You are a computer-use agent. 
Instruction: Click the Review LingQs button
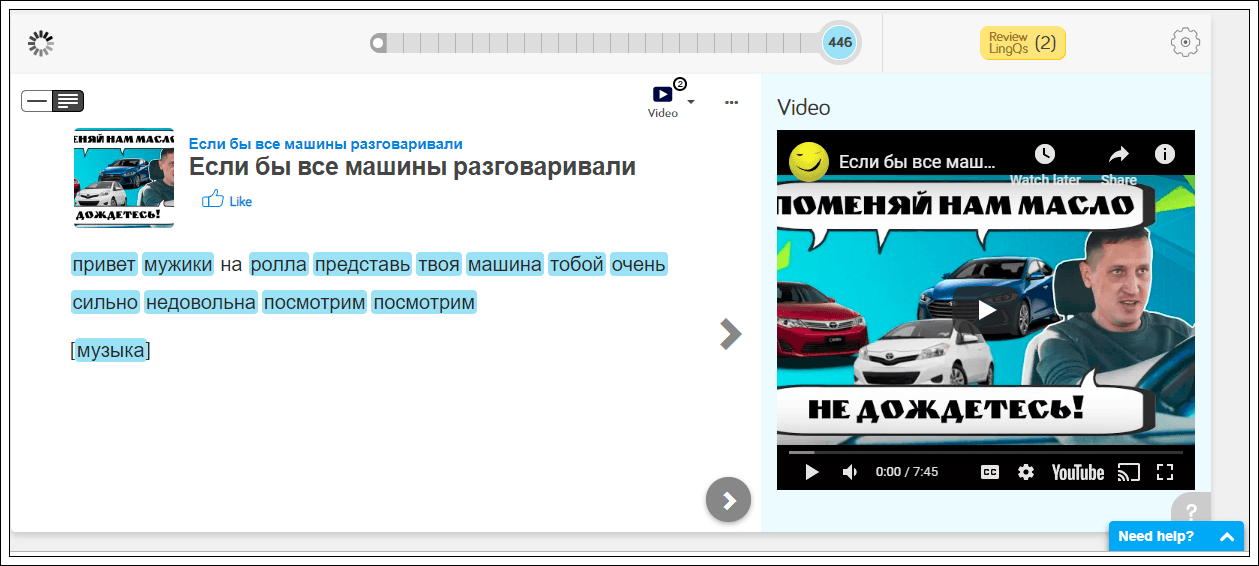coord(1022,43)
